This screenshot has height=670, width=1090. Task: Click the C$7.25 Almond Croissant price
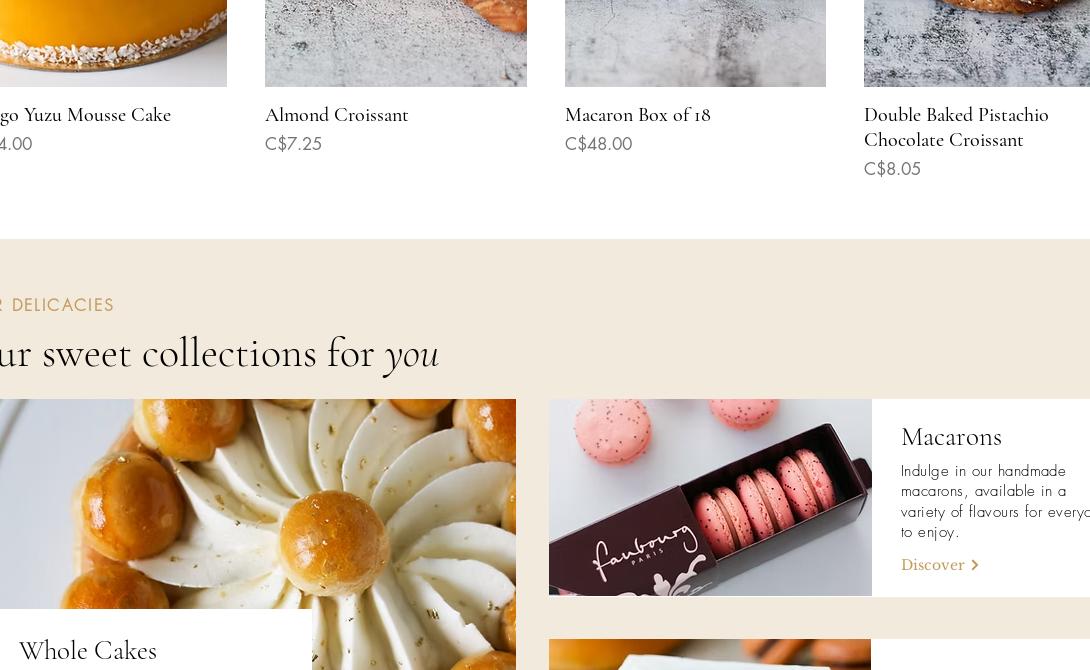click(x=293, y=144)
